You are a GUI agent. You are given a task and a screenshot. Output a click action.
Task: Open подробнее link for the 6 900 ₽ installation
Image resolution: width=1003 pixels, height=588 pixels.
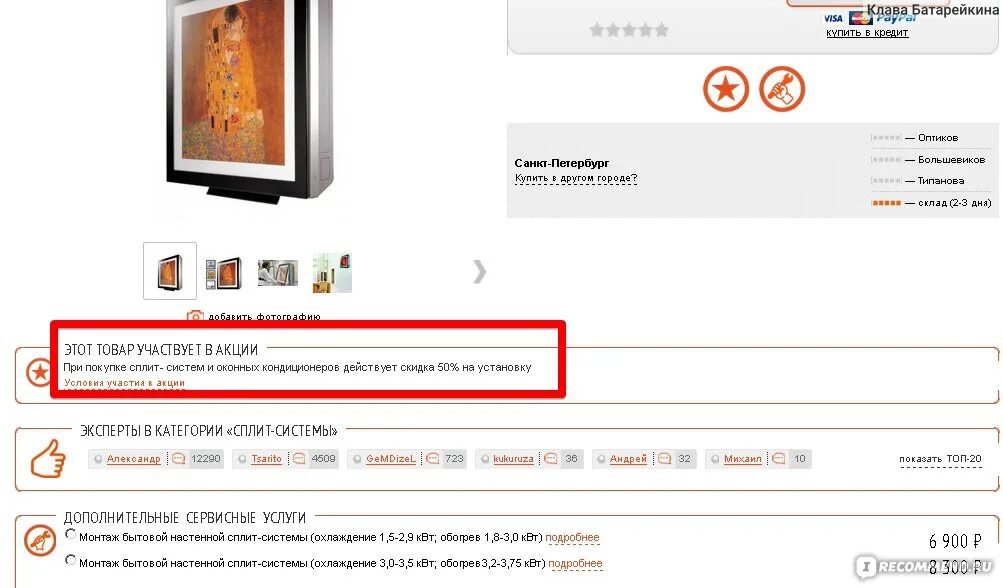click(x=572, y=537)
